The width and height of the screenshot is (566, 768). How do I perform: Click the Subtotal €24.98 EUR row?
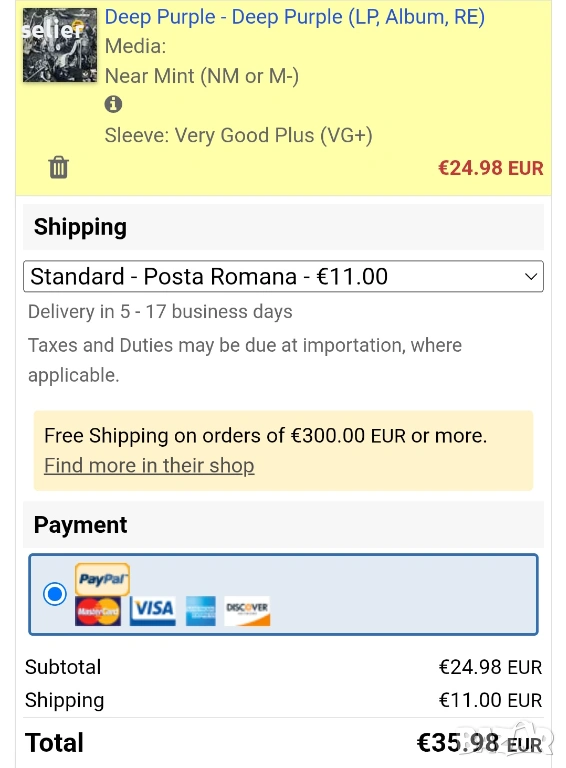tap(283, 667)
